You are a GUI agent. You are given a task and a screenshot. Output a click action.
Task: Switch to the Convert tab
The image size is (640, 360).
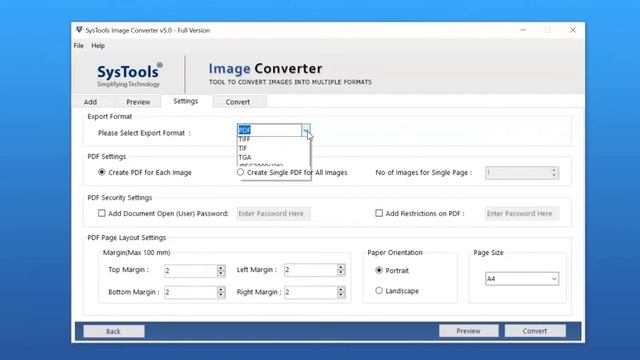(x=238, y=102)
